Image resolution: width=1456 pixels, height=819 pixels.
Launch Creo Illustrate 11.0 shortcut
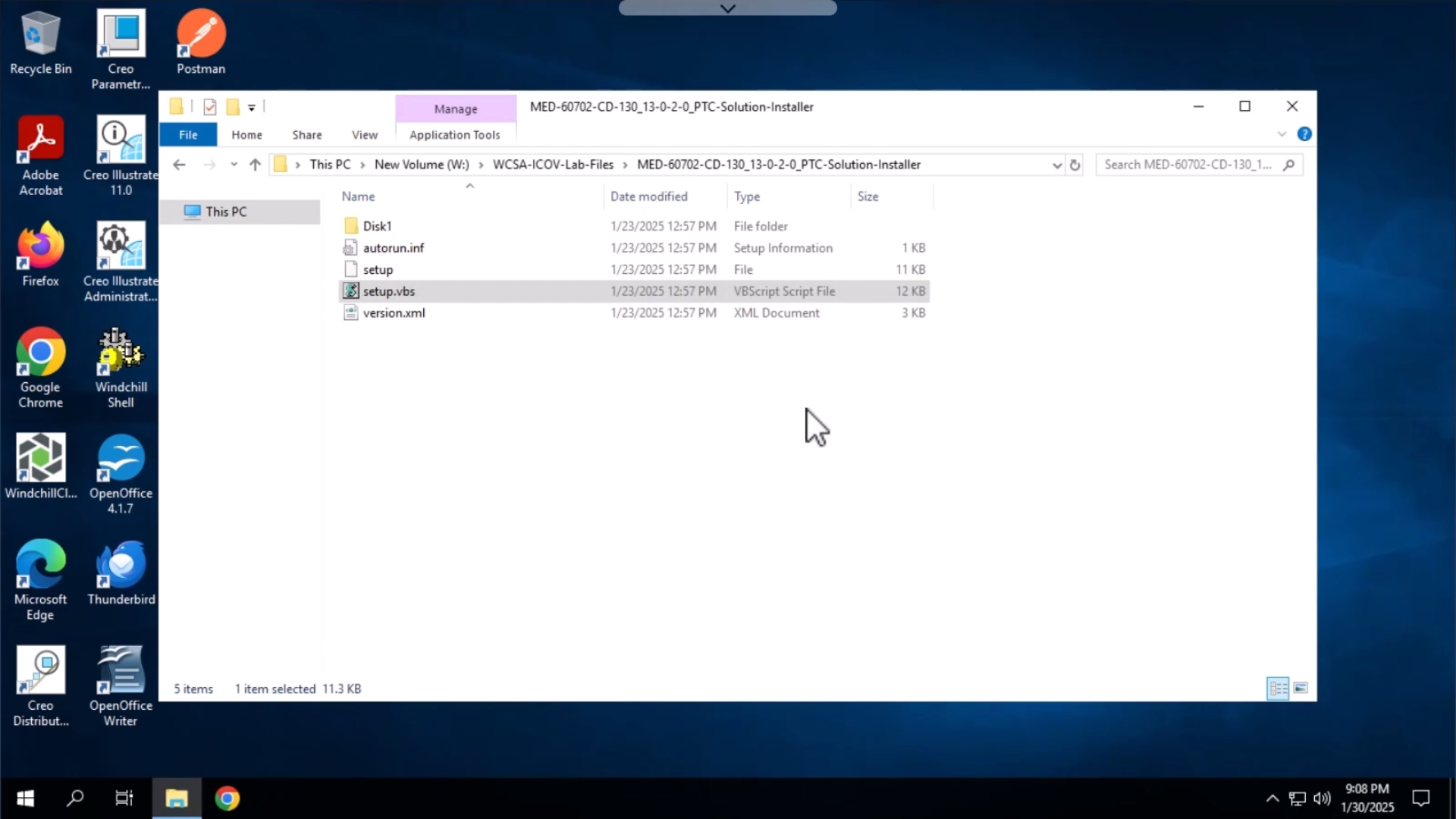[121, 156]
